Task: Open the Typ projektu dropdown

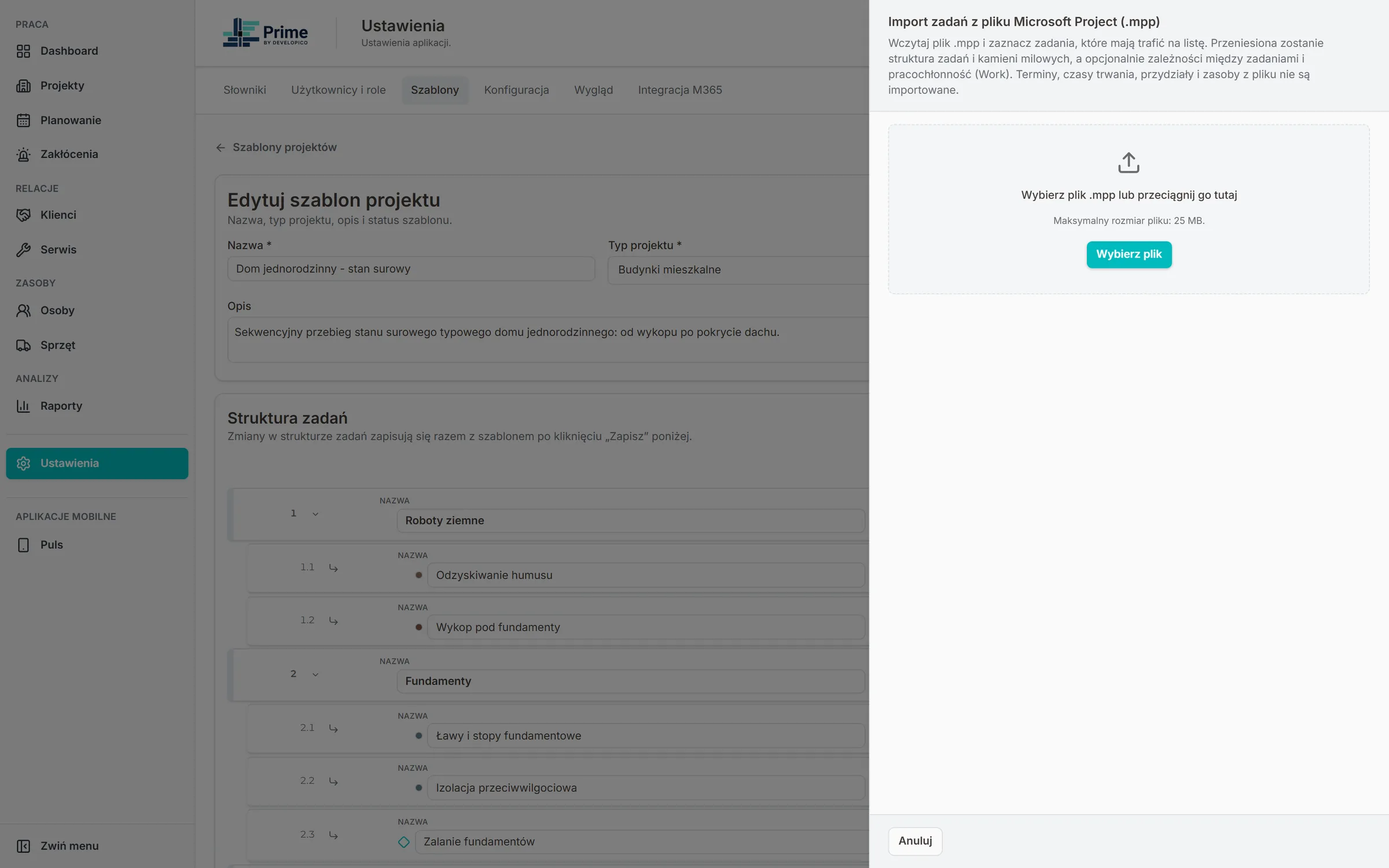Action: click(738, 270)
